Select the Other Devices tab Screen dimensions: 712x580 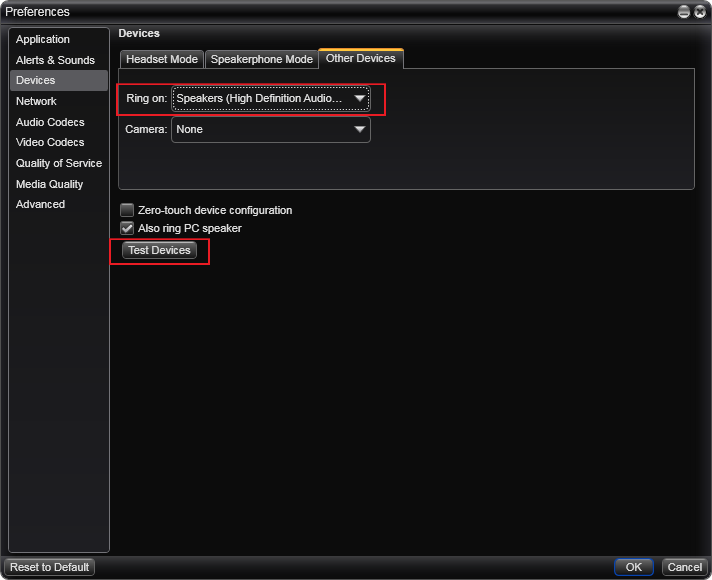click(x=361, y=59)
